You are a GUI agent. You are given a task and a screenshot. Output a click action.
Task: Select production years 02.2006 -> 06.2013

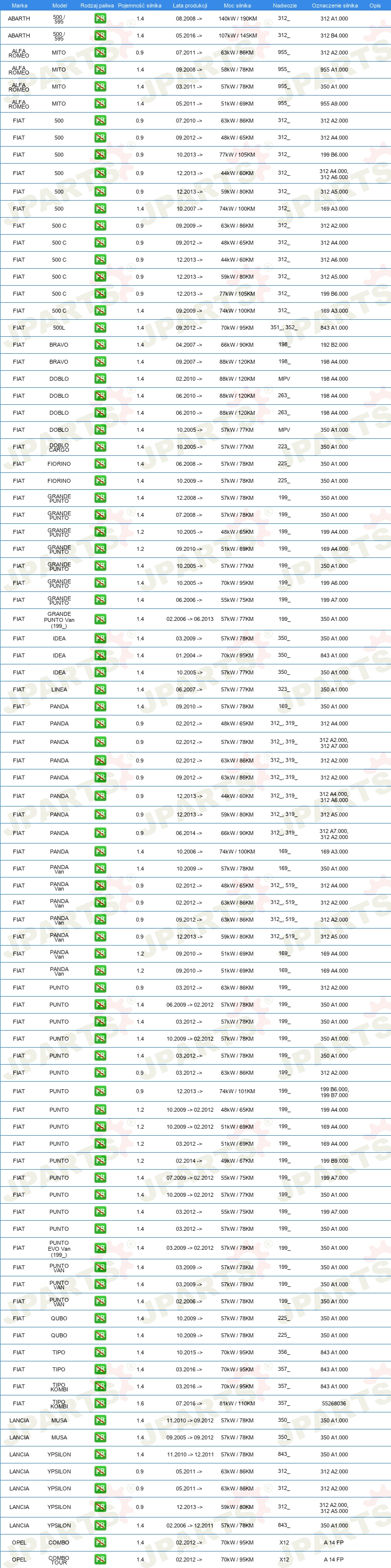pos(189,619)
